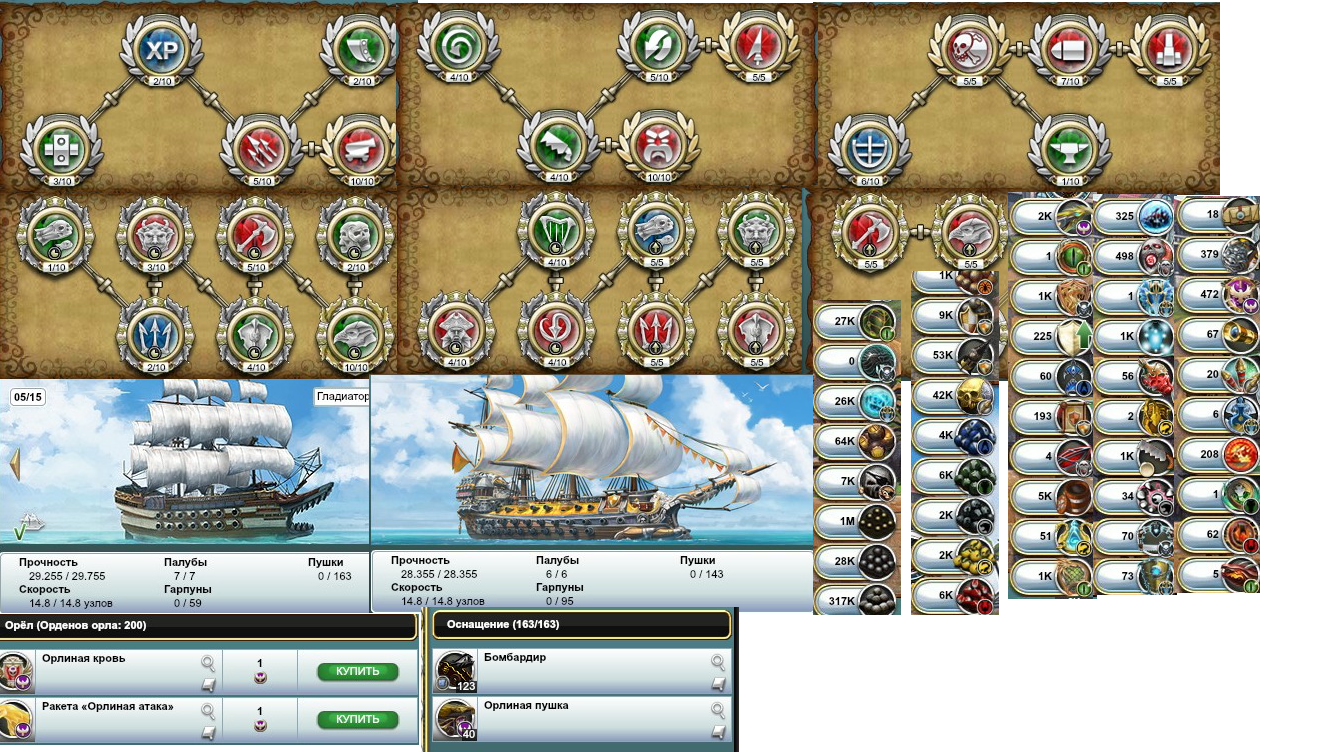Select the right sailing ship image

point(592,460)
